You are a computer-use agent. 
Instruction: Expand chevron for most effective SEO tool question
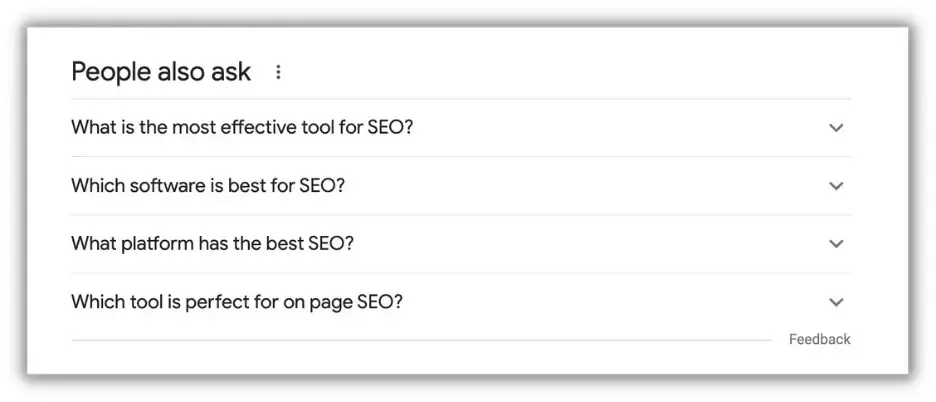pos(836,127)
